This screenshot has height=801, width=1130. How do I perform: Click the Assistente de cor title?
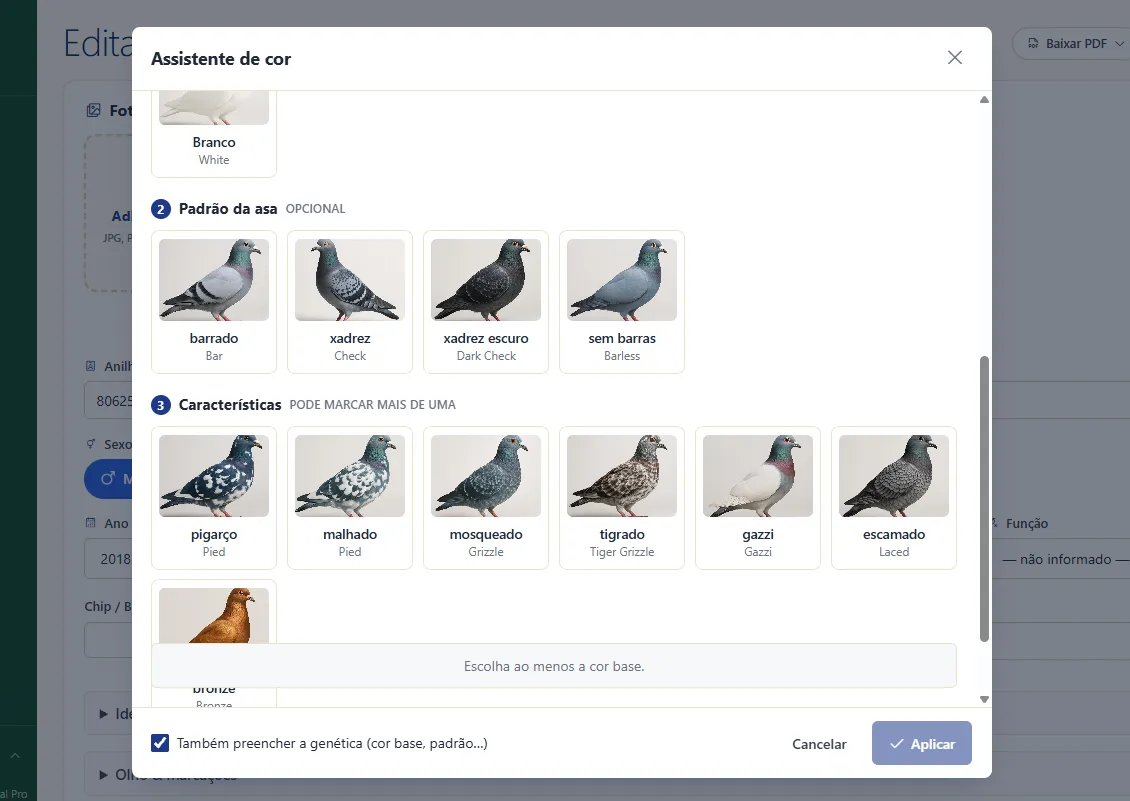coord(221,59)
